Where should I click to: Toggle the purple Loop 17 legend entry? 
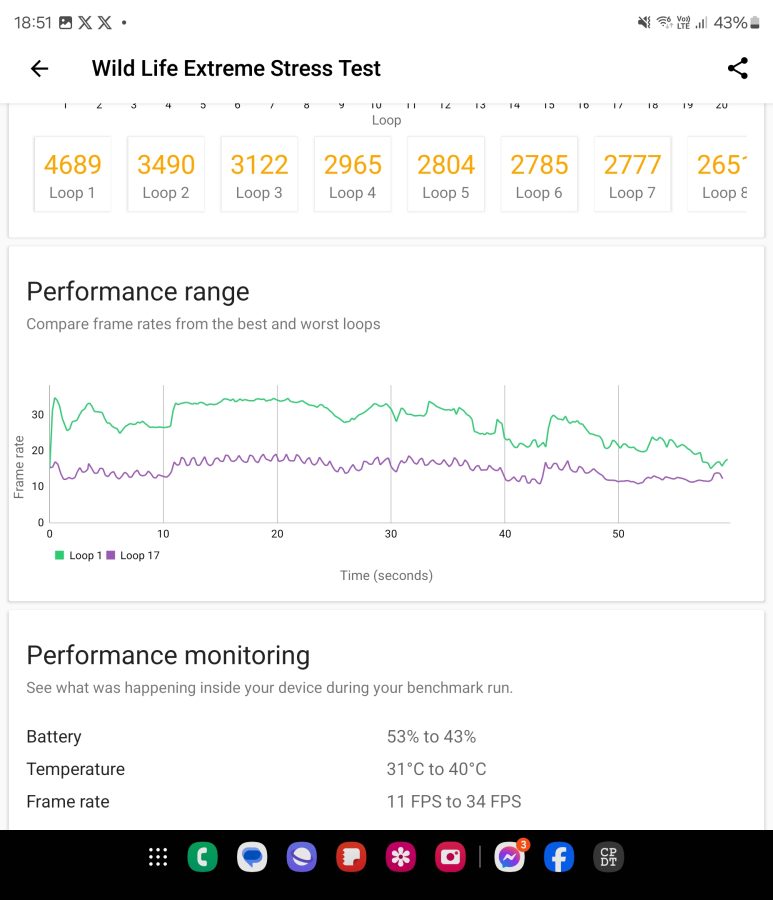(x=132, y=555)
